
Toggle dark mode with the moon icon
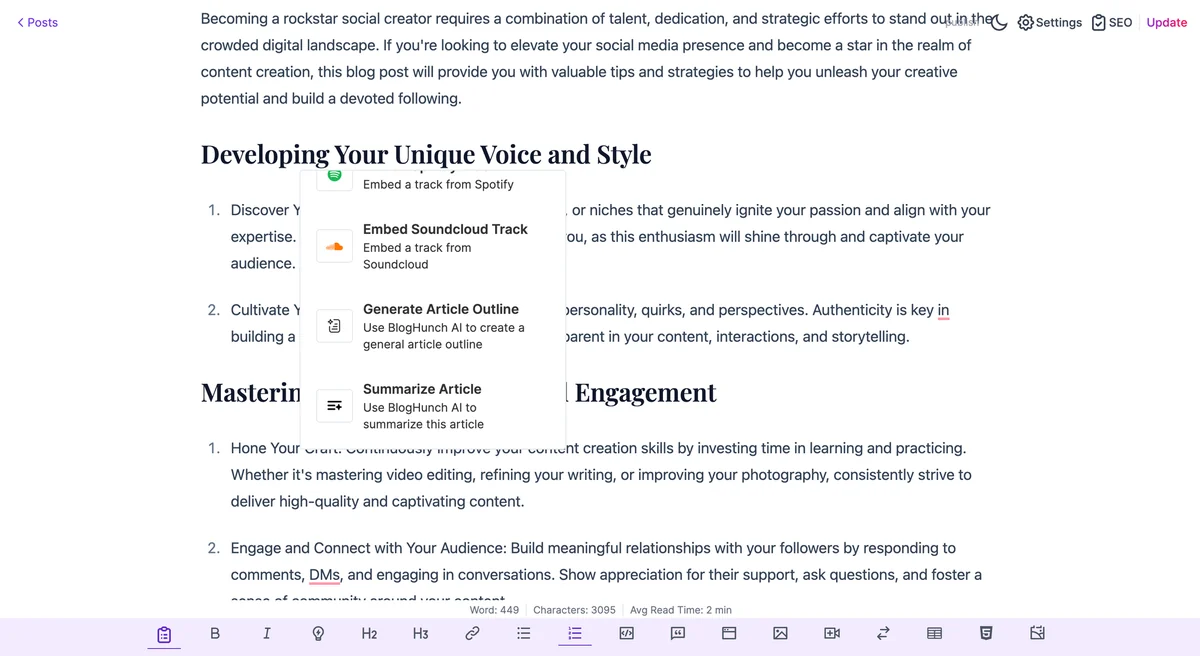[x=999, y=22]
